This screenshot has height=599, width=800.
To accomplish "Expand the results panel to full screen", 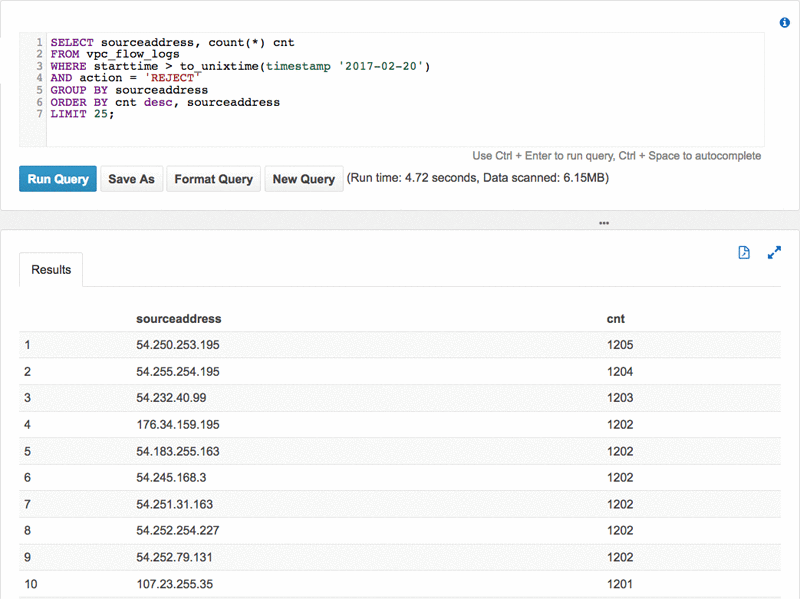I will (x=774, y=252).
